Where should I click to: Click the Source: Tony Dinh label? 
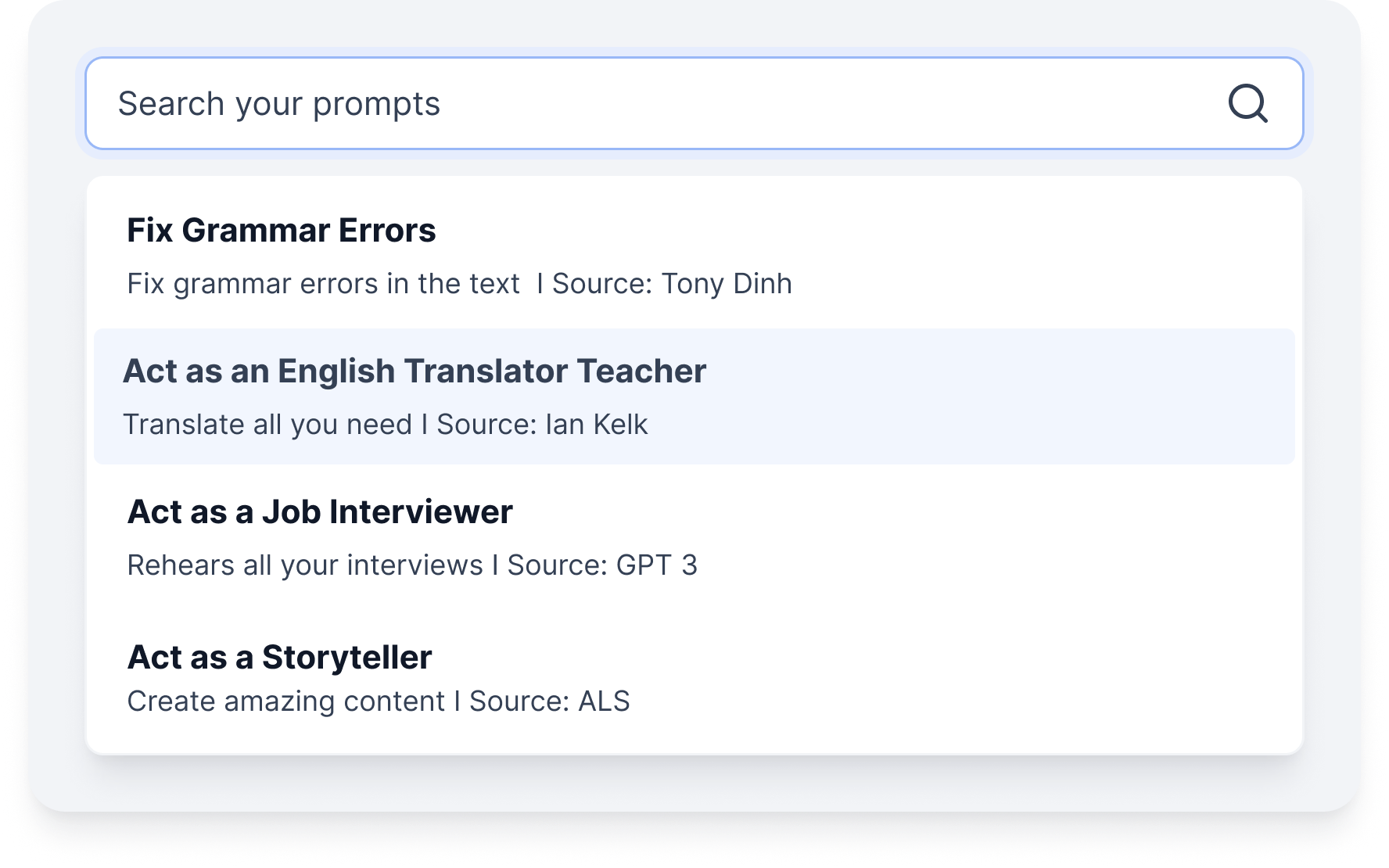pos(672,284)
